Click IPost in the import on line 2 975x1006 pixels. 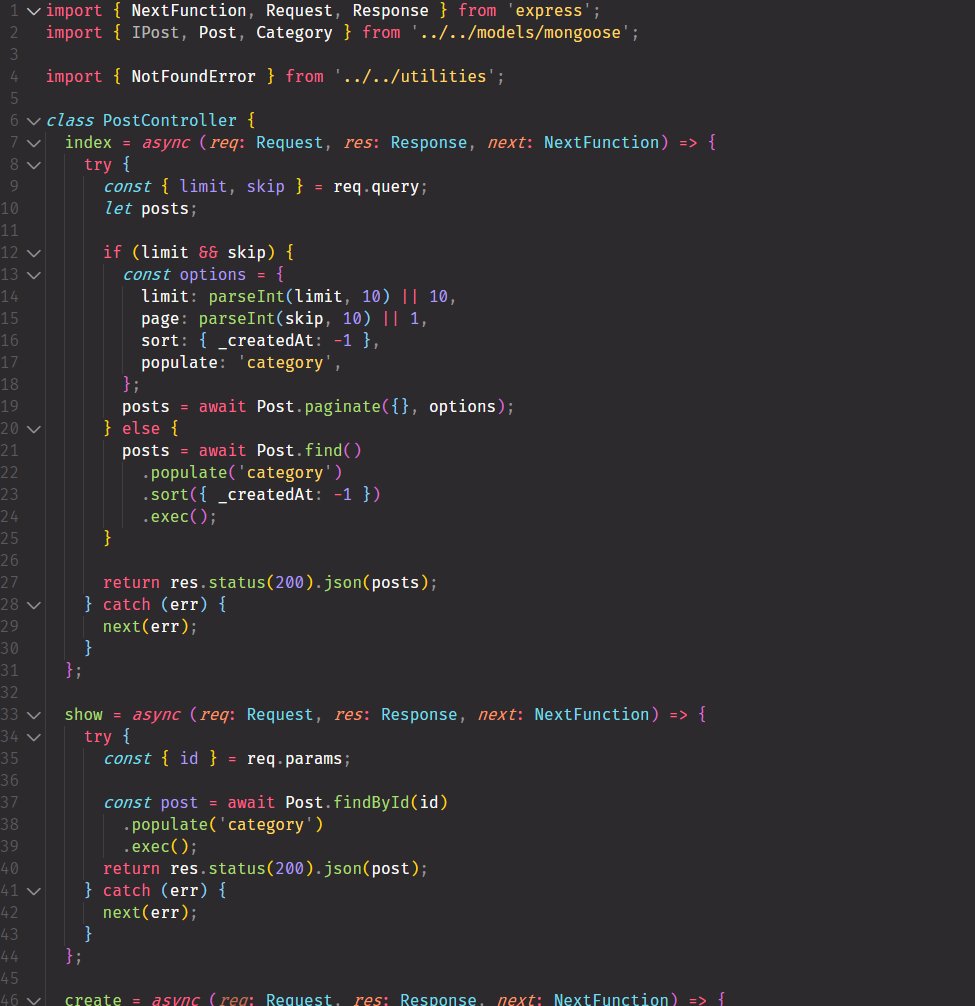click(155, 33)
